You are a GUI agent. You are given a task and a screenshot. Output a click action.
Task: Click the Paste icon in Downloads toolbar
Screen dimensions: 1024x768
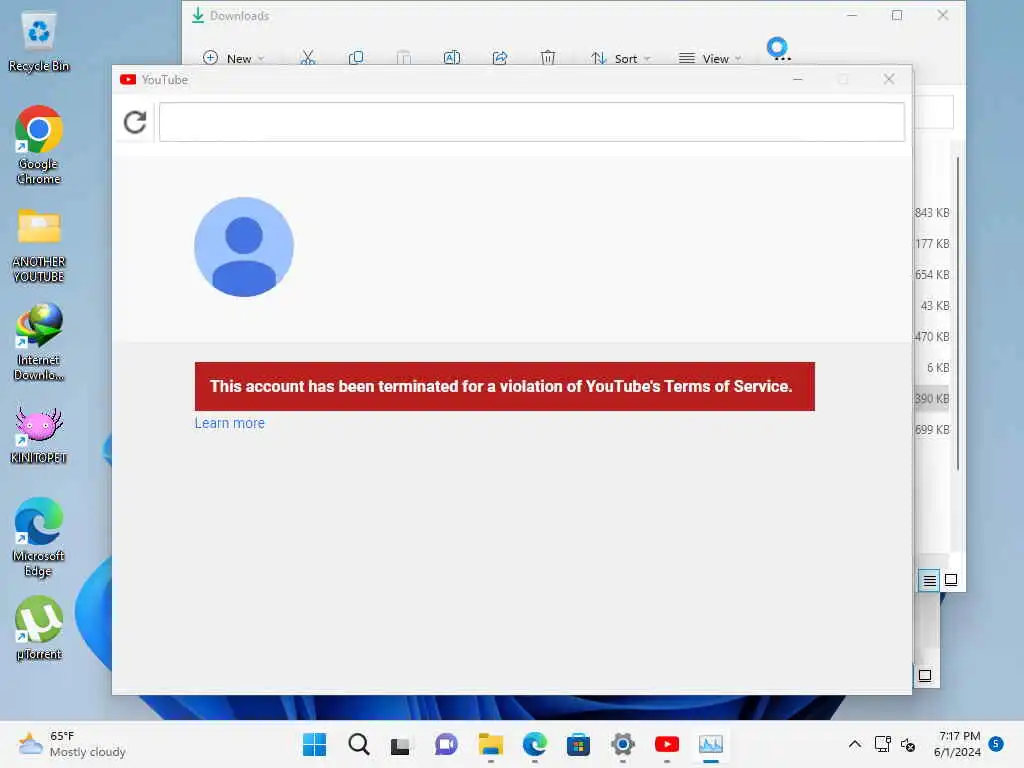pos(404,57)
